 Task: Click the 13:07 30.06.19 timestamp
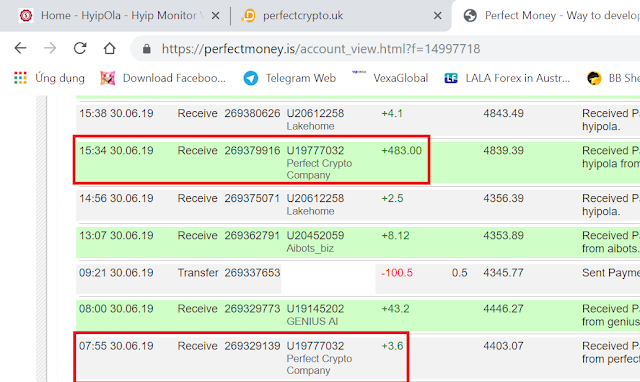[x=116, y=235]
